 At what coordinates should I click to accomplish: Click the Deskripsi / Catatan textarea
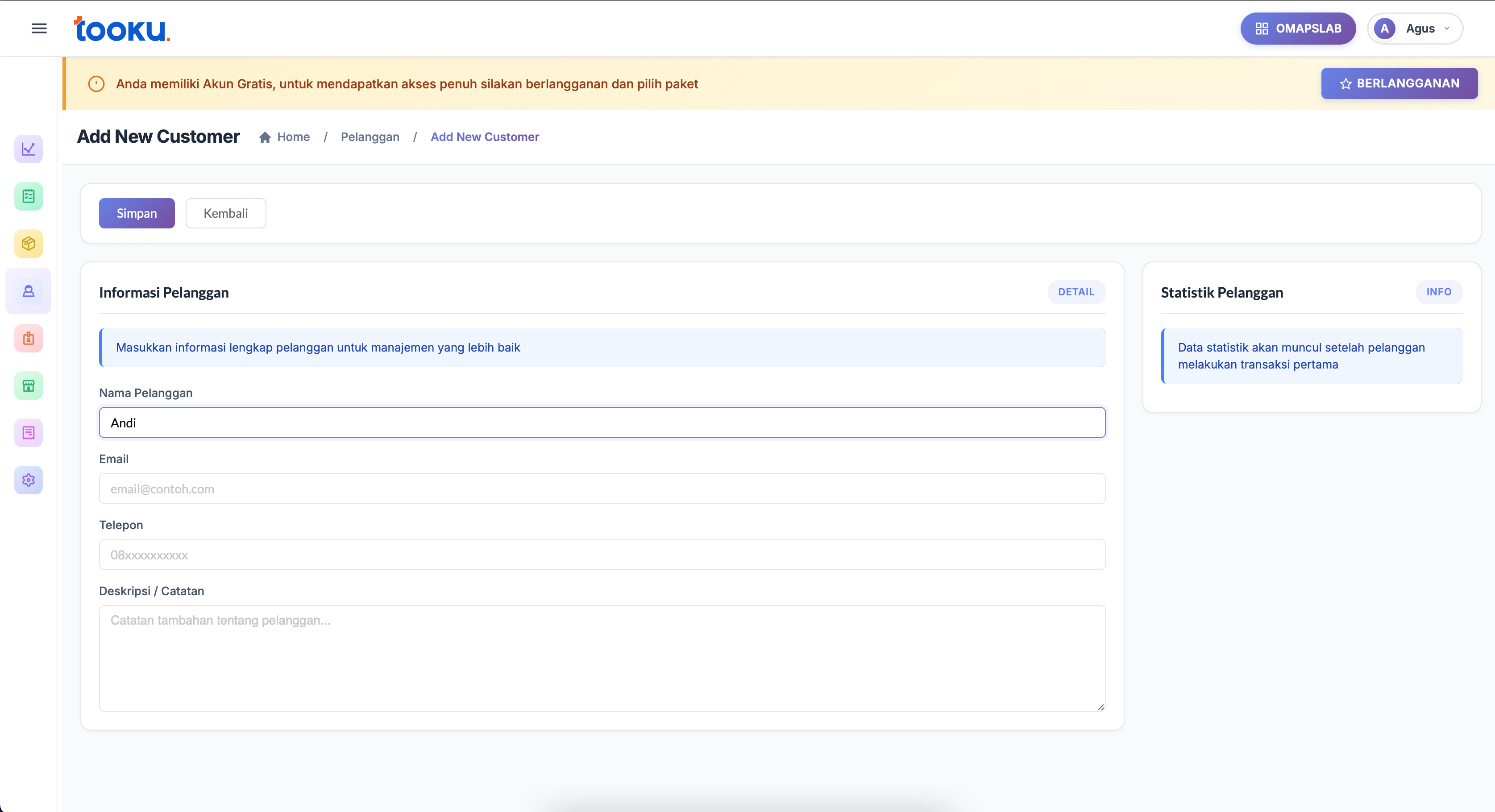(x=602, y=658)
